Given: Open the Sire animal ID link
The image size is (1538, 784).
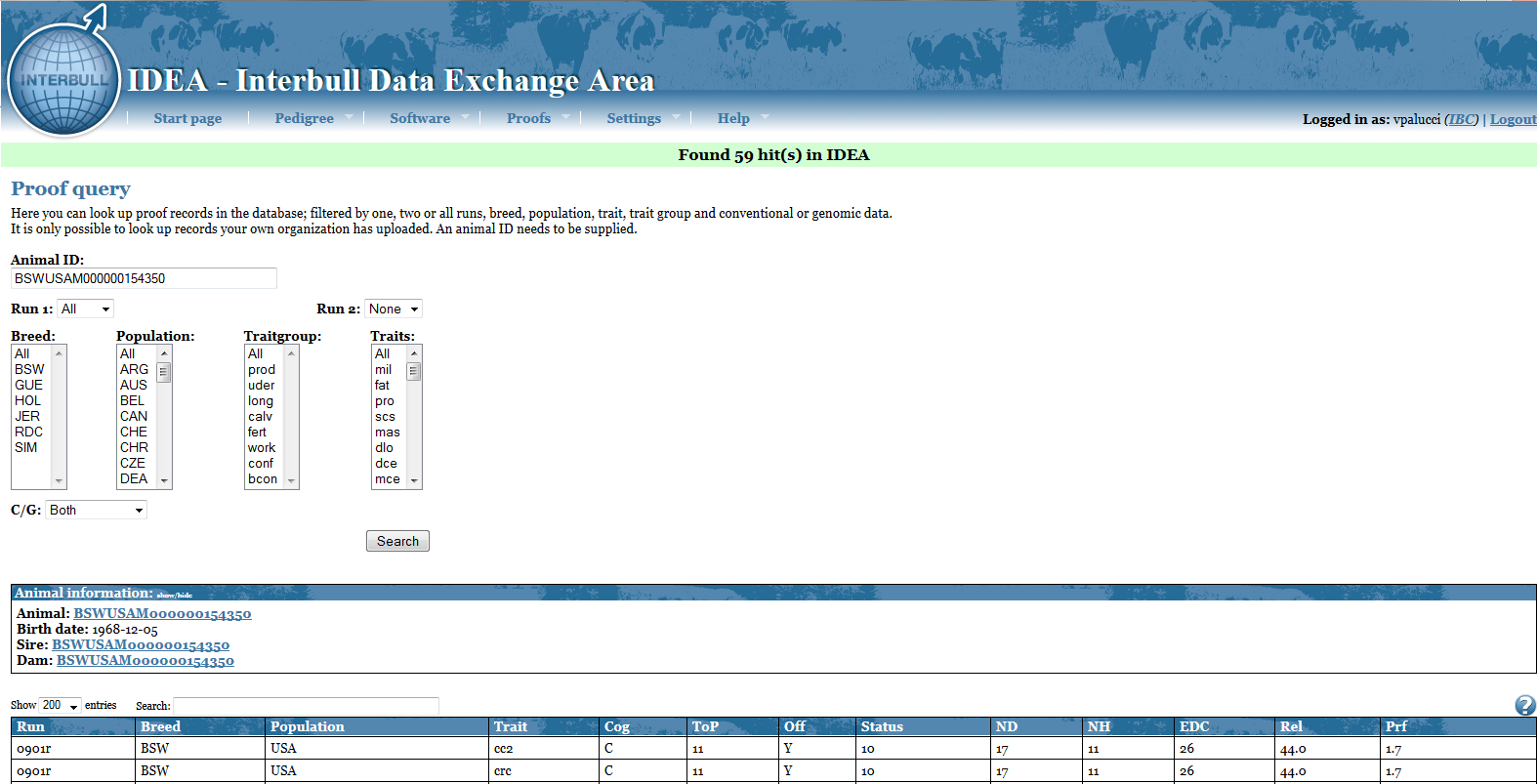Looking at the screenshot, I should pyautogui.click(x=141, y=644).
